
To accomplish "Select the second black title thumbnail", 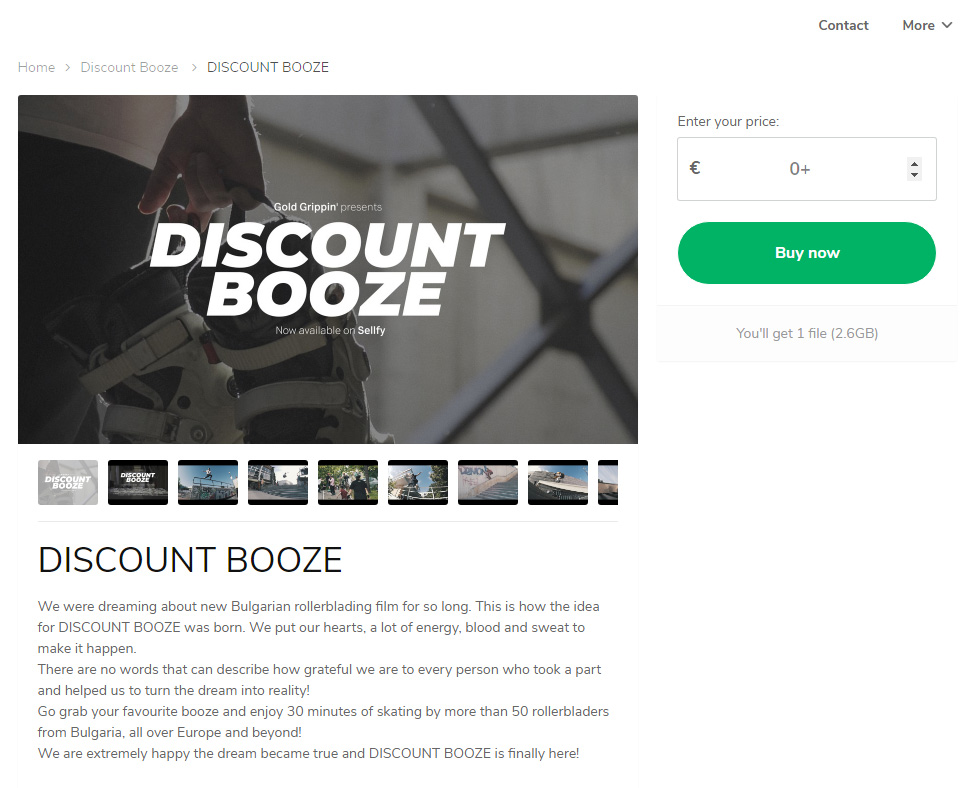I will 138,482.
